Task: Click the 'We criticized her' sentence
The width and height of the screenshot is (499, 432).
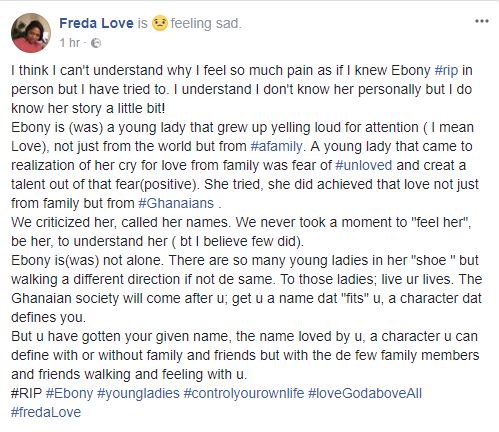Action: coord(121,222)
